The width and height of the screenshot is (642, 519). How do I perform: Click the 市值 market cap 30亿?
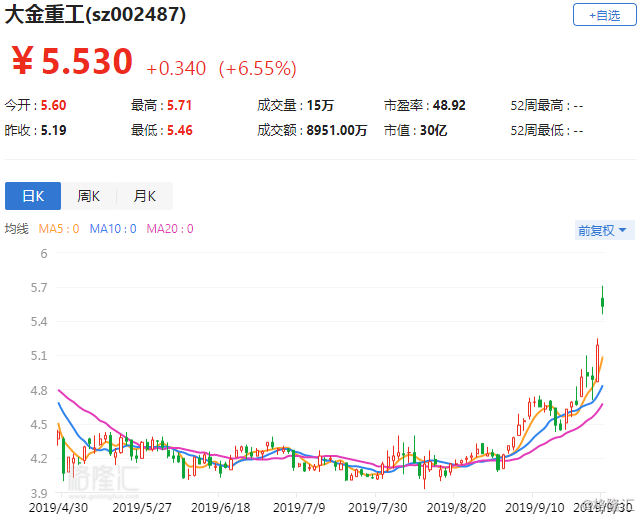tap(434, 131)
